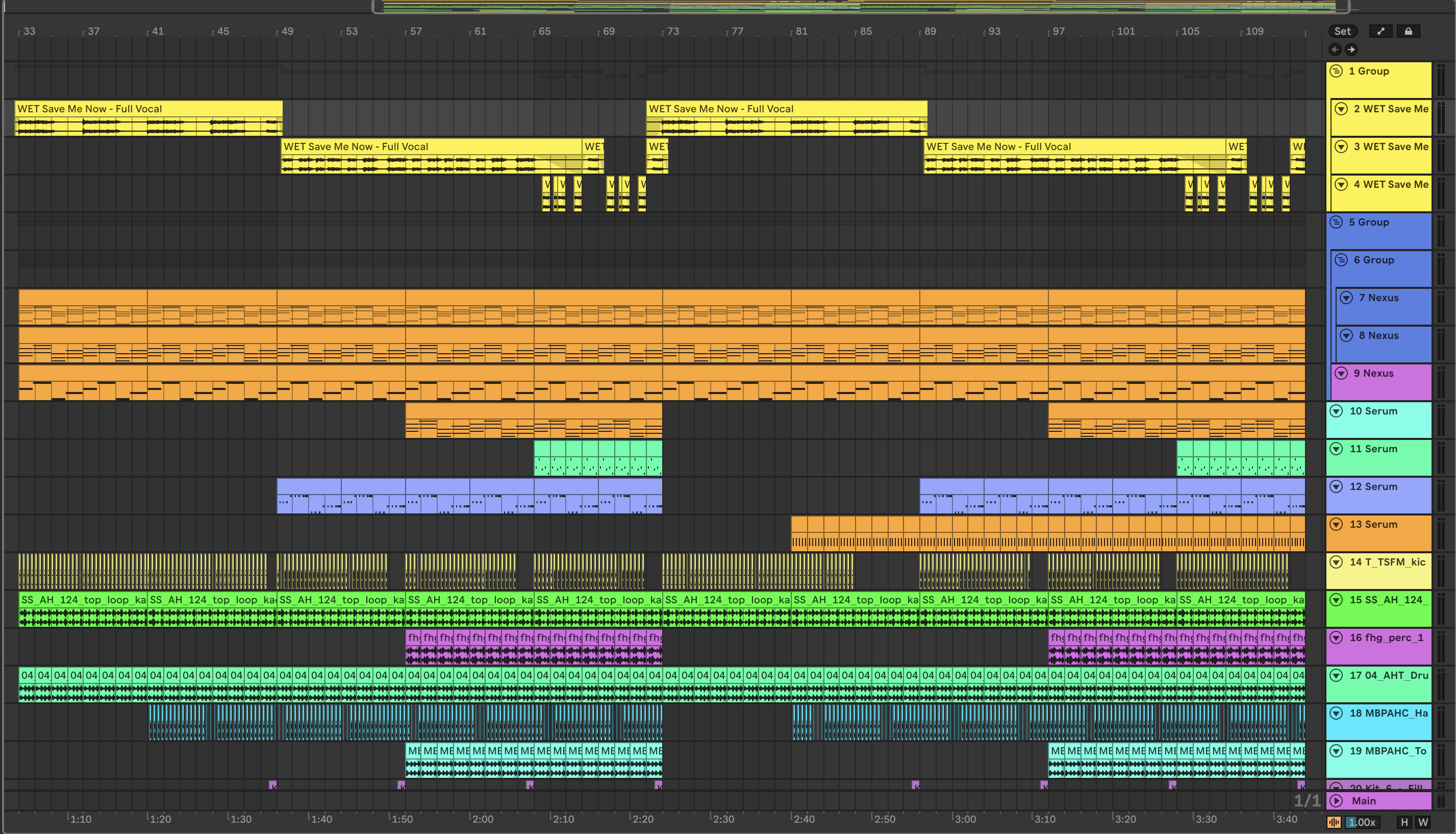This screenshot has height=834, width=1456.
Task: Toggle the H optimize height button
Action: [x=1404, y=822]
